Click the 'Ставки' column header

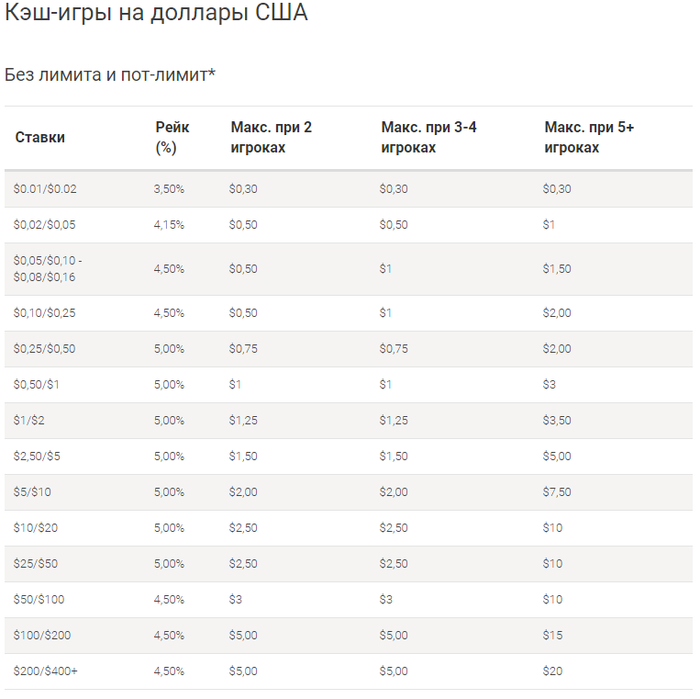40,137
